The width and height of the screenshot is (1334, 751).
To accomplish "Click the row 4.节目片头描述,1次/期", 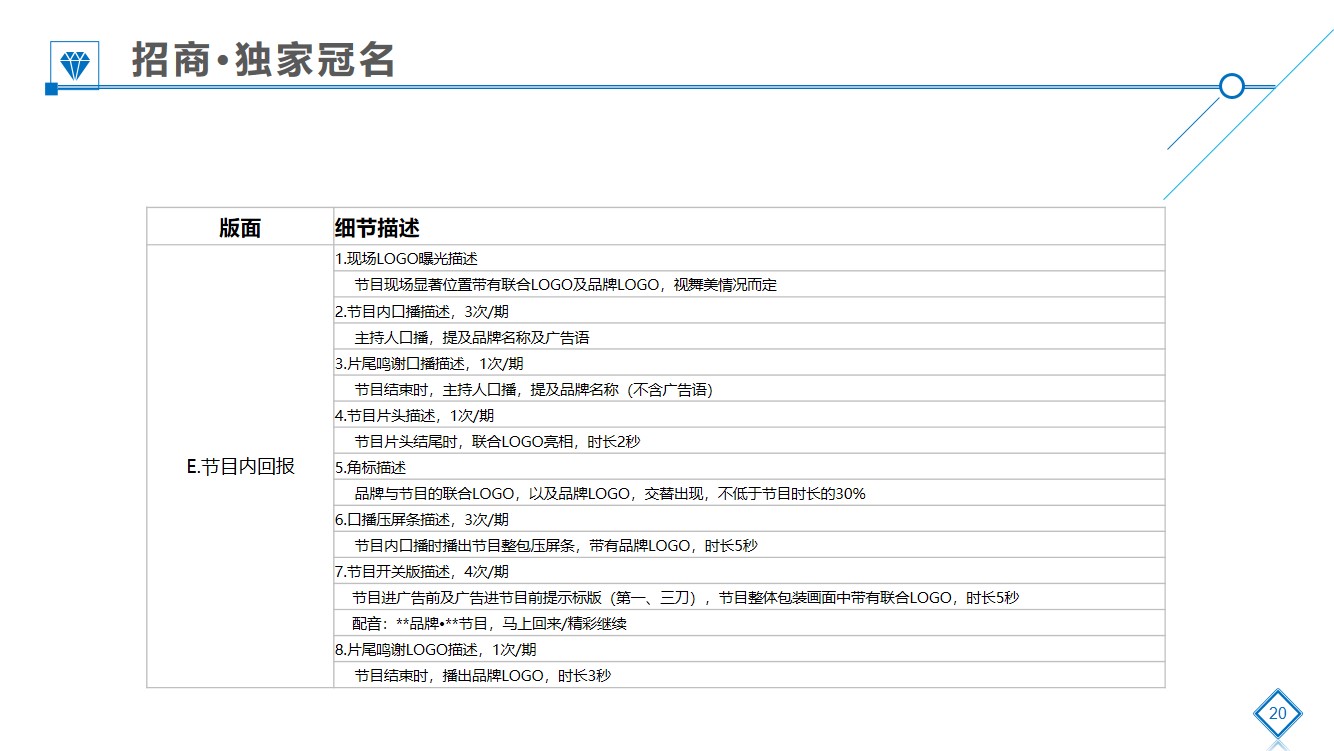I will coord(749,415).
